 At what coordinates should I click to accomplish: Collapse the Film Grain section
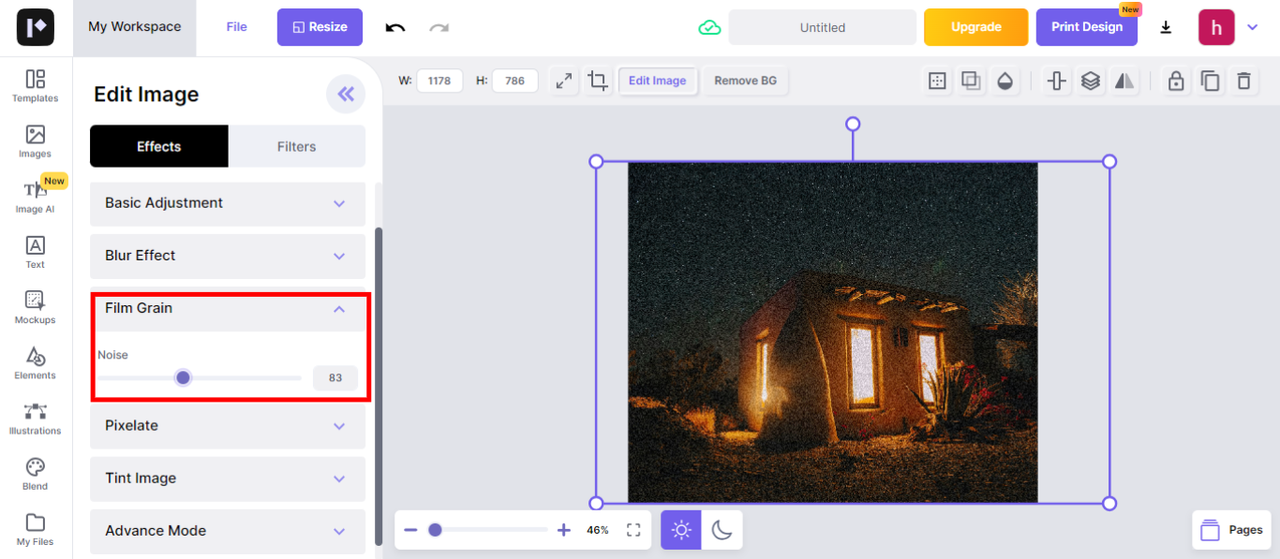227,309
